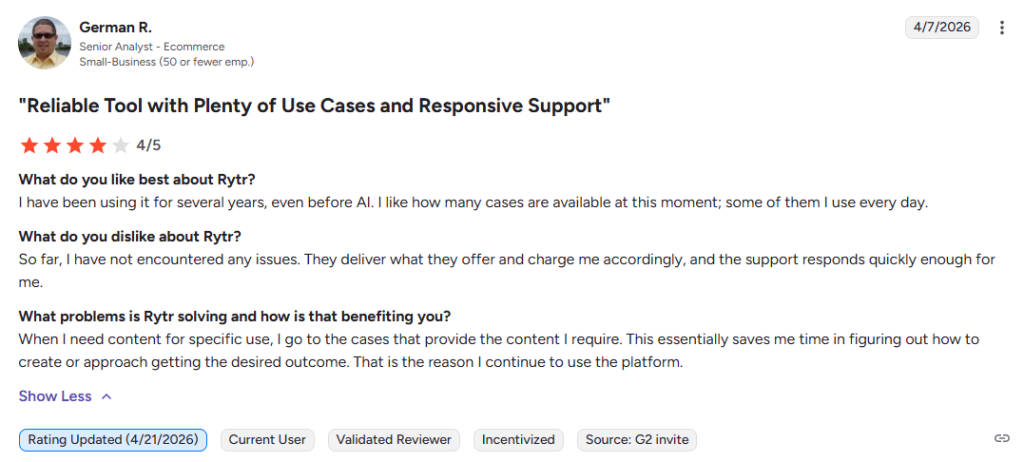Click the first red rating star
Viewport: 1024px width, 462px height.
[29, 145]
